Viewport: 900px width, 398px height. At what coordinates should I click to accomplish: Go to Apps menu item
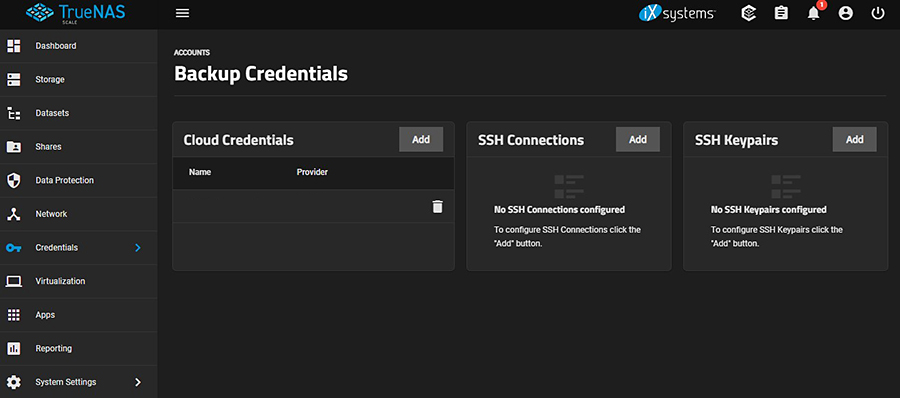click(x=45, y=315)
